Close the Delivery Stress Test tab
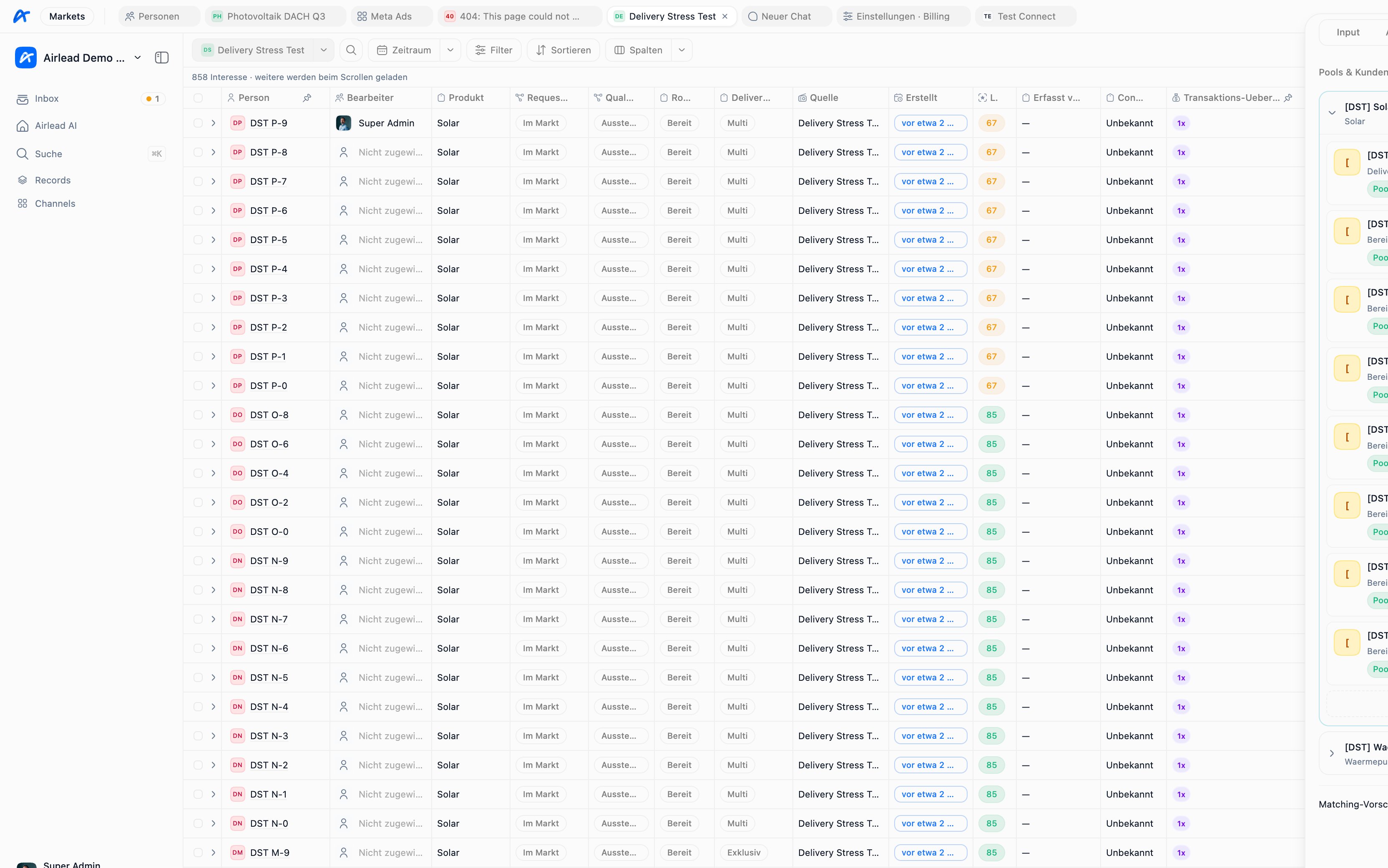This screenshot has width=1388, height=868. point(725,16)
